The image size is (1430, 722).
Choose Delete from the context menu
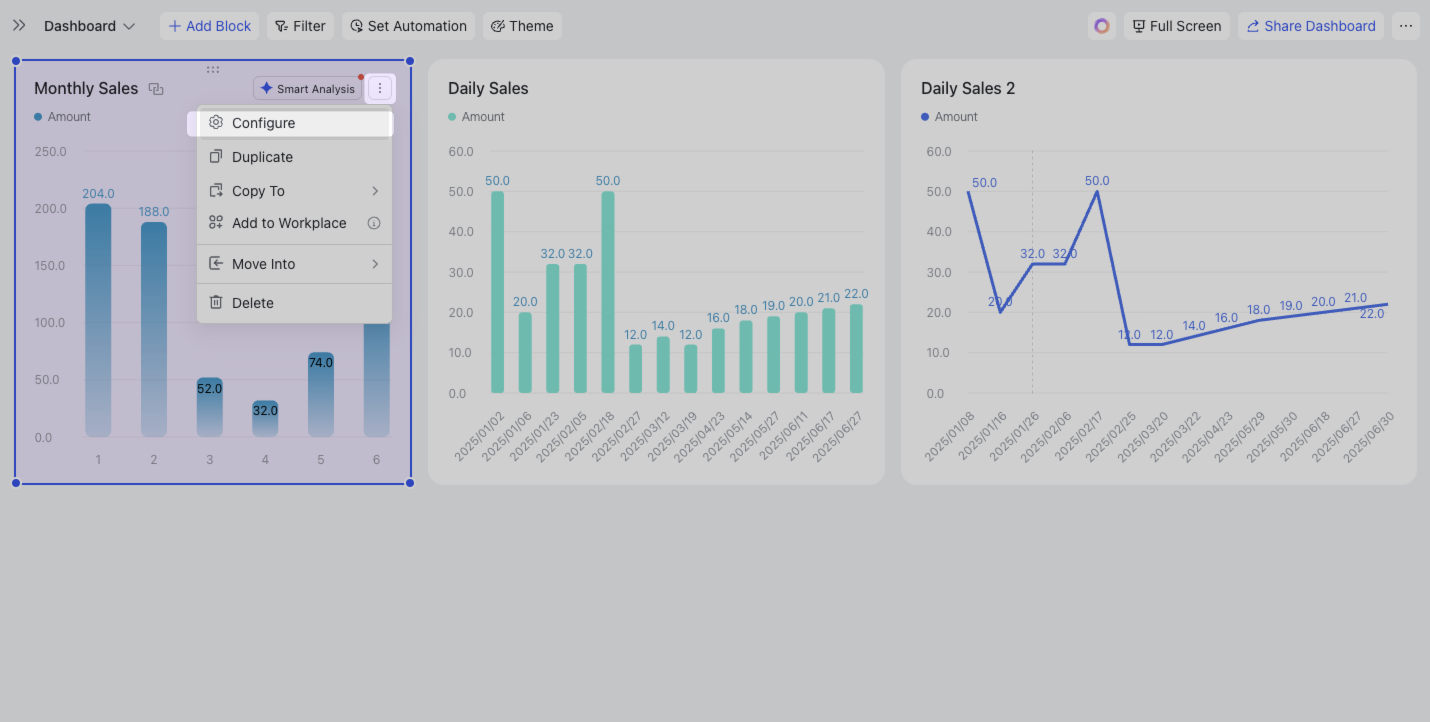tap(294, 303)
